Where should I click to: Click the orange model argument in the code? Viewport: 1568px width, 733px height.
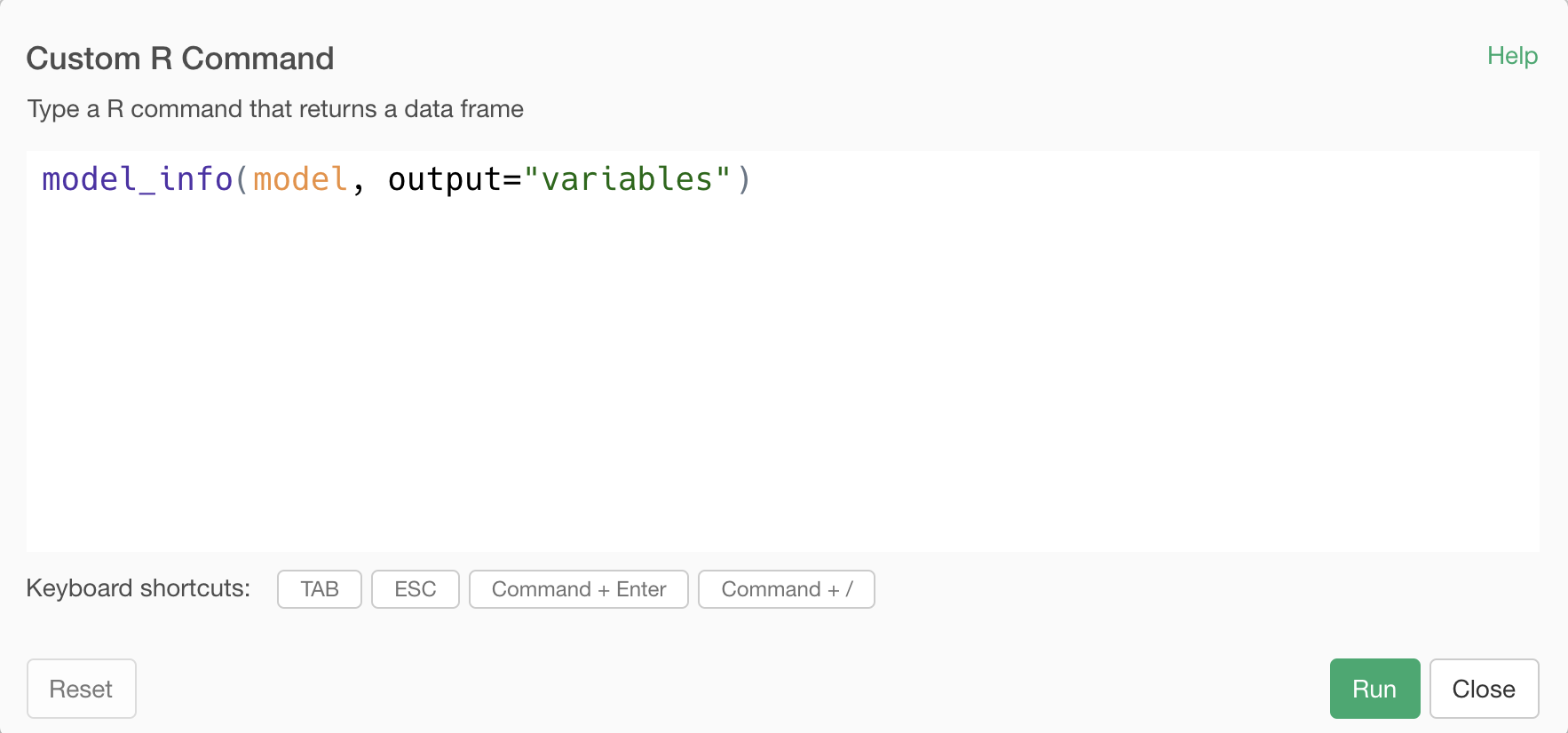(300, 179)
